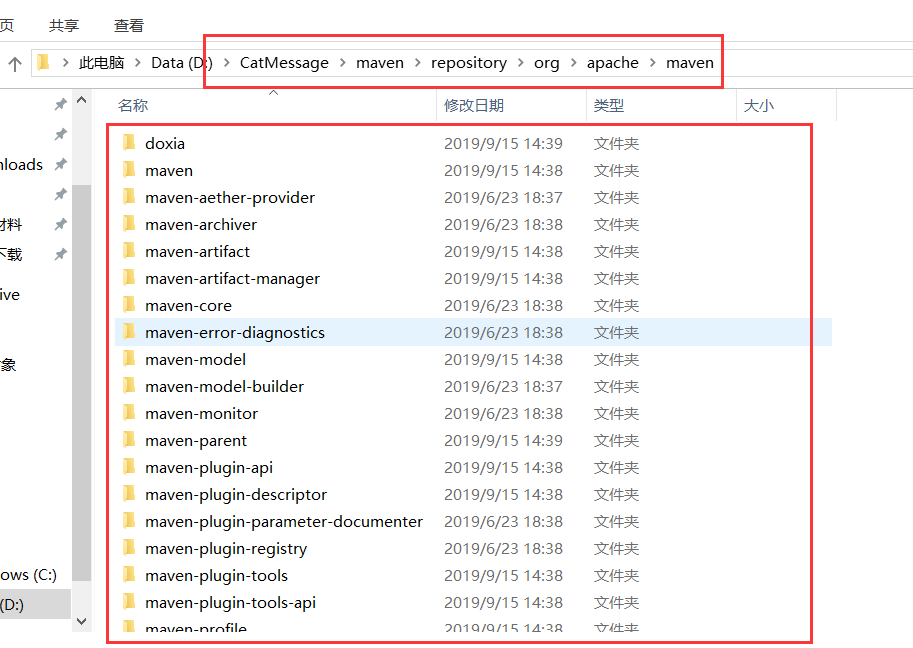Select the maven folder icon in list
This screenshot has height=648, width=913.
[x=129, y=169]
